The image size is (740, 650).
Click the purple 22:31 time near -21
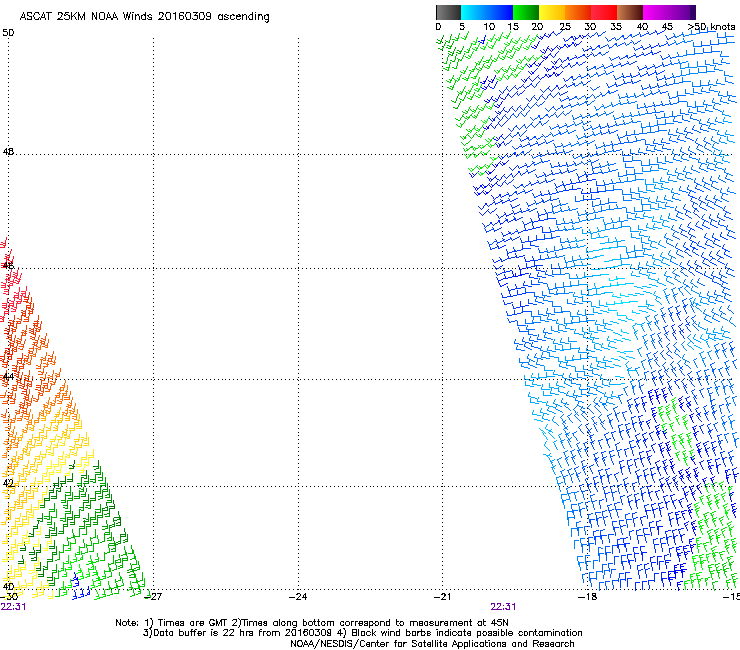pos(503,607)
